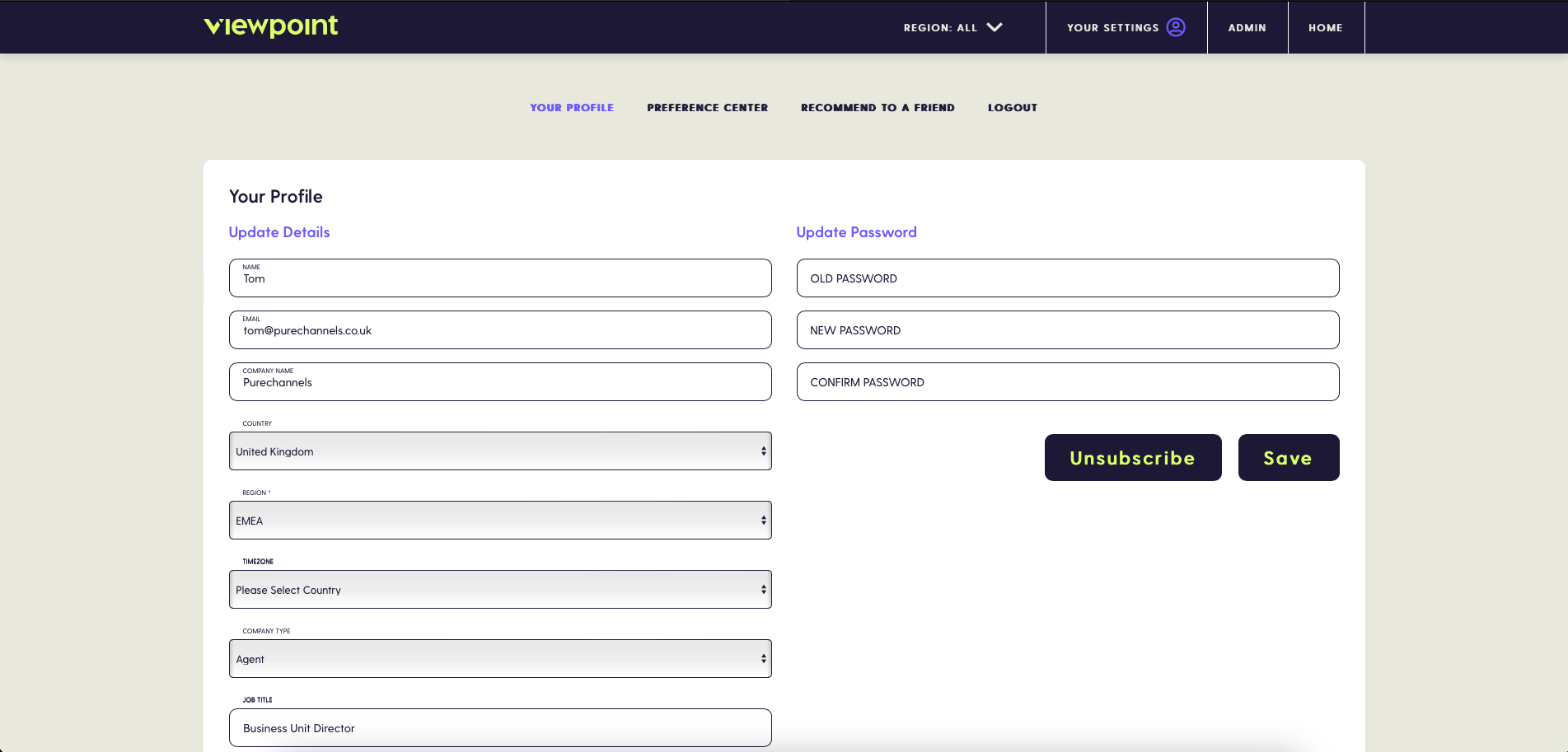
Task: Click the Job Title field
Action: [x=500, y=728]
